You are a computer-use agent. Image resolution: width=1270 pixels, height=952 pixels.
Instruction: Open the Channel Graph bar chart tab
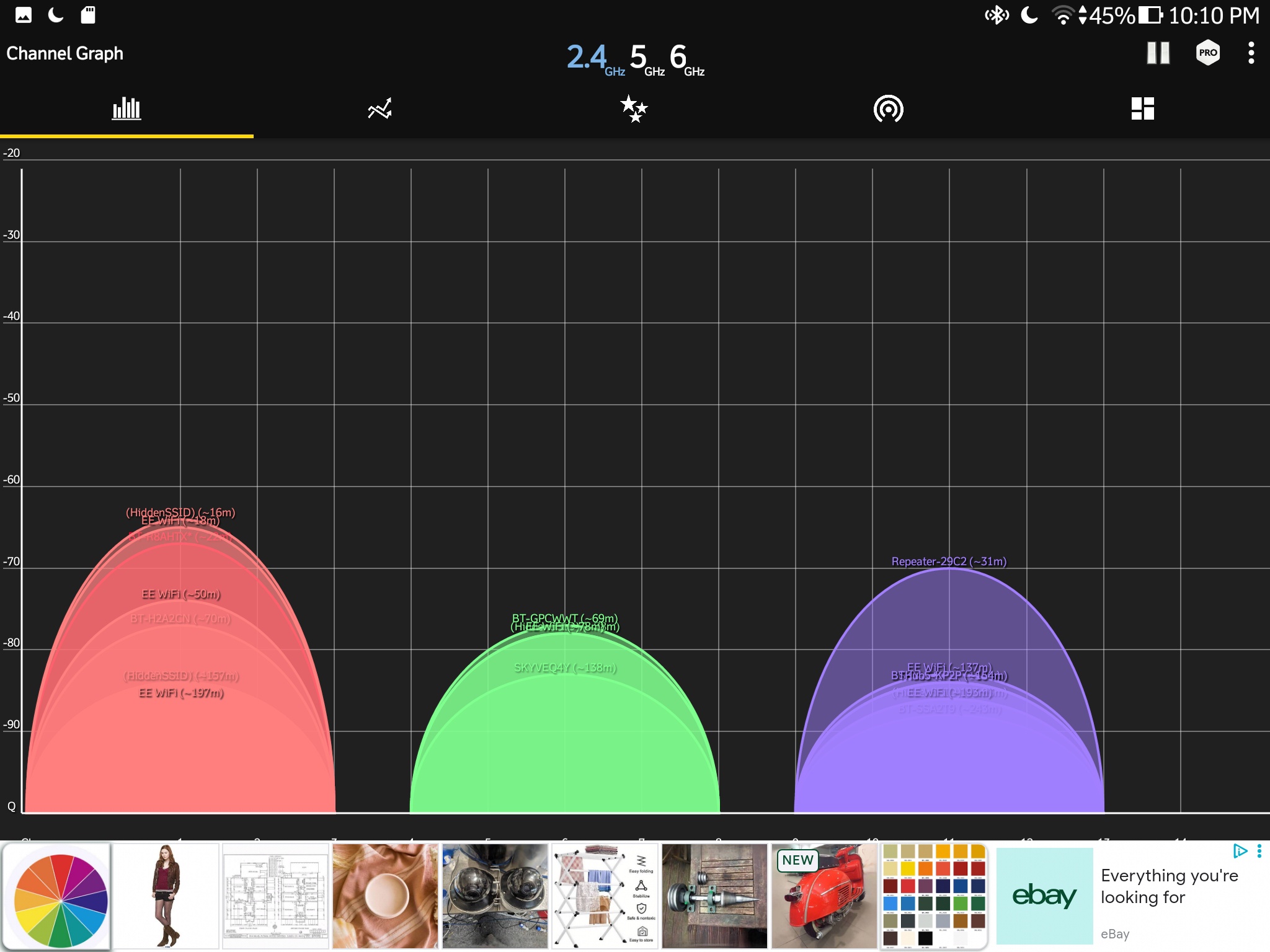coord(127,109)
